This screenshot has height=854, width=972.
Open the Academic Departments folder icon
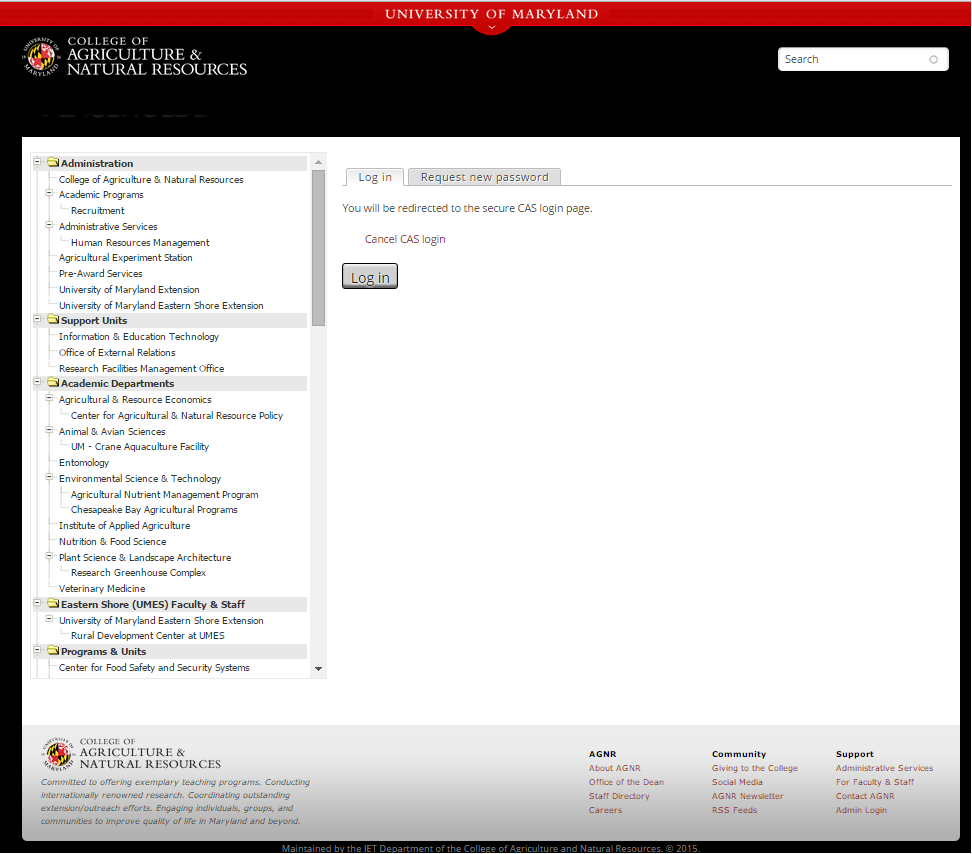(53, 383)
